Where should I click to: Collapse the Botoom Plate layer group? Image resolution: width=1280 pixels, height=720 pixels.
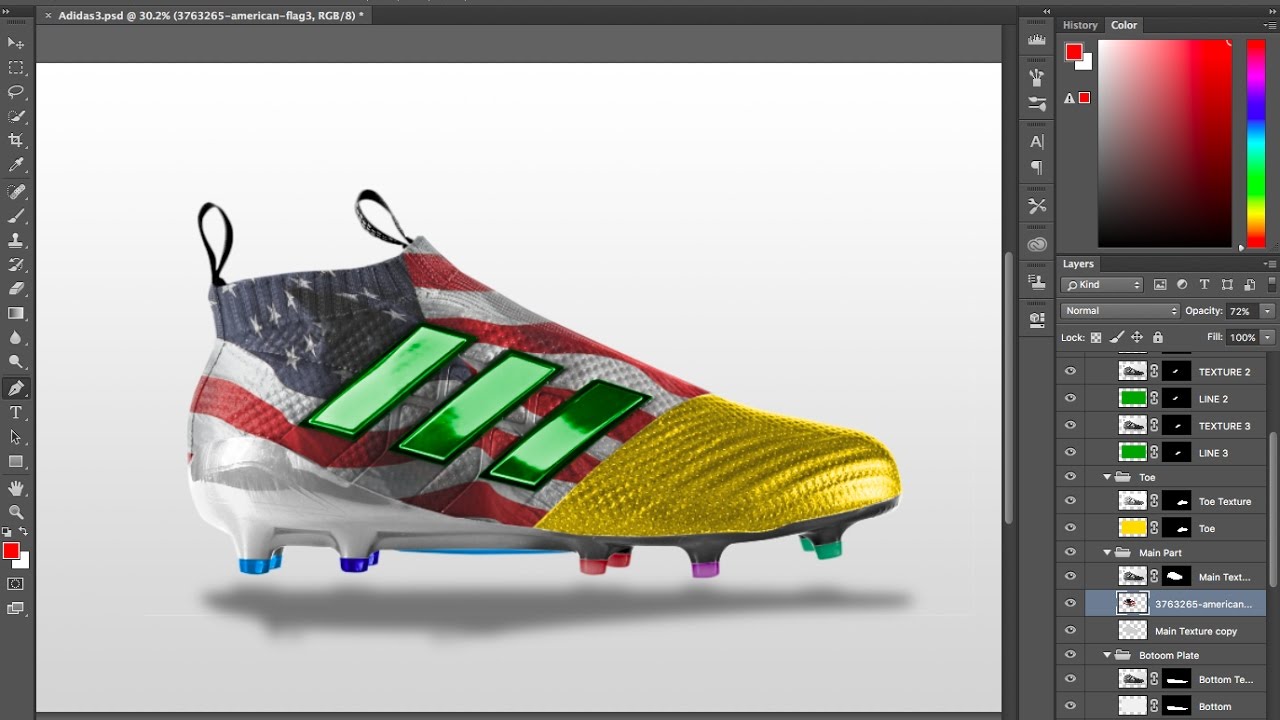point(1107,655)
